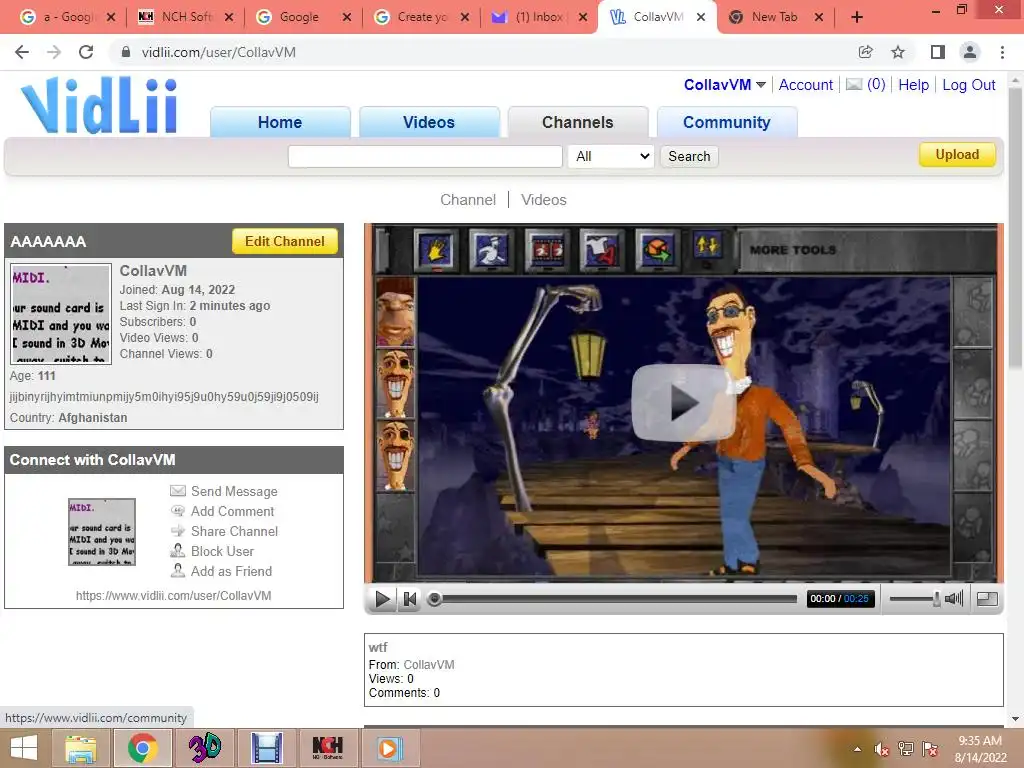Image resolution: width=1024 pixels, height=768 pixels.
Task: Click the Channel sub-navigation link
Action: pos(468,200)
